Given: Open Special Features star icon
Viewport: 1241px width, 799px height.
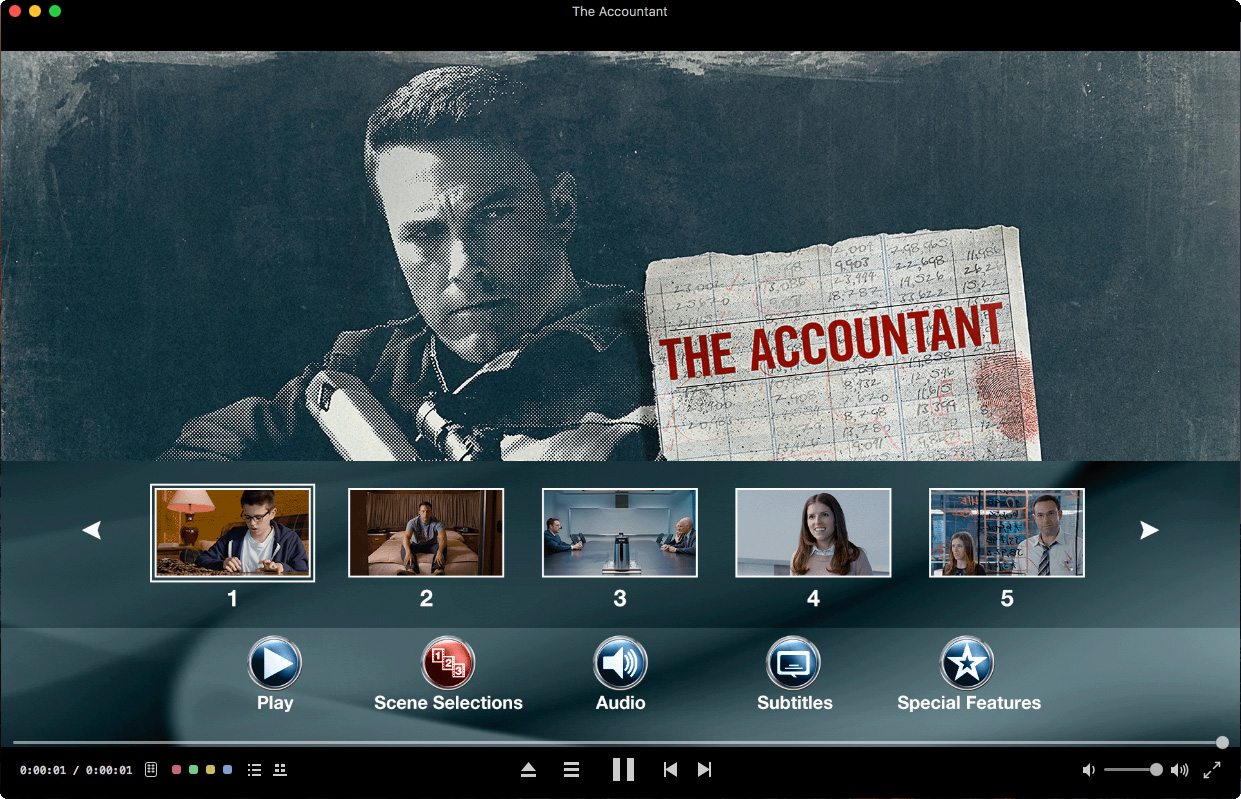Looking at the screenshot, I should click(x=967, y=663).
